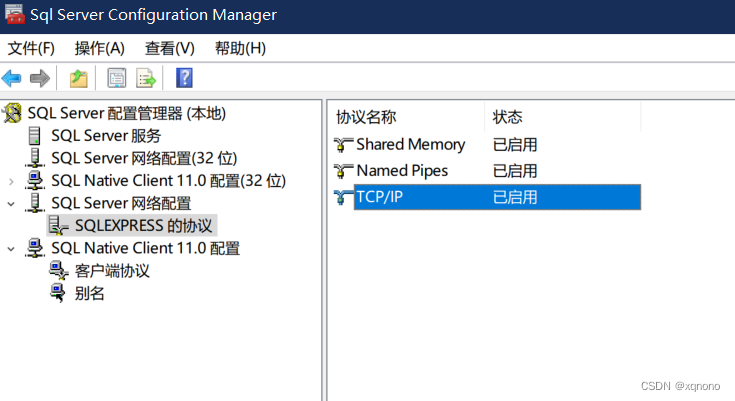Click the Shared Memory protocol icon
Screen dimensions: 735x401
[x=343, y=144]
